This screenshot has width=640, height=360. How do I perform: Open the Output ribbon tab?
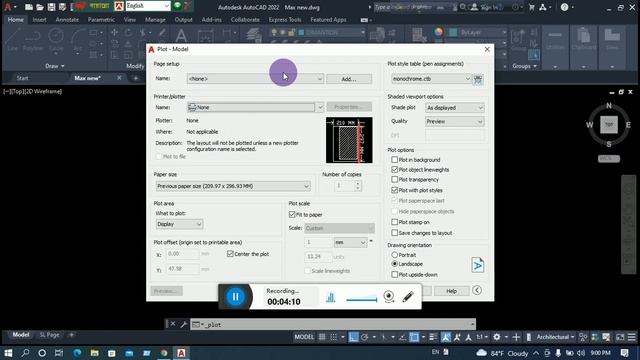tap(183, 20)
